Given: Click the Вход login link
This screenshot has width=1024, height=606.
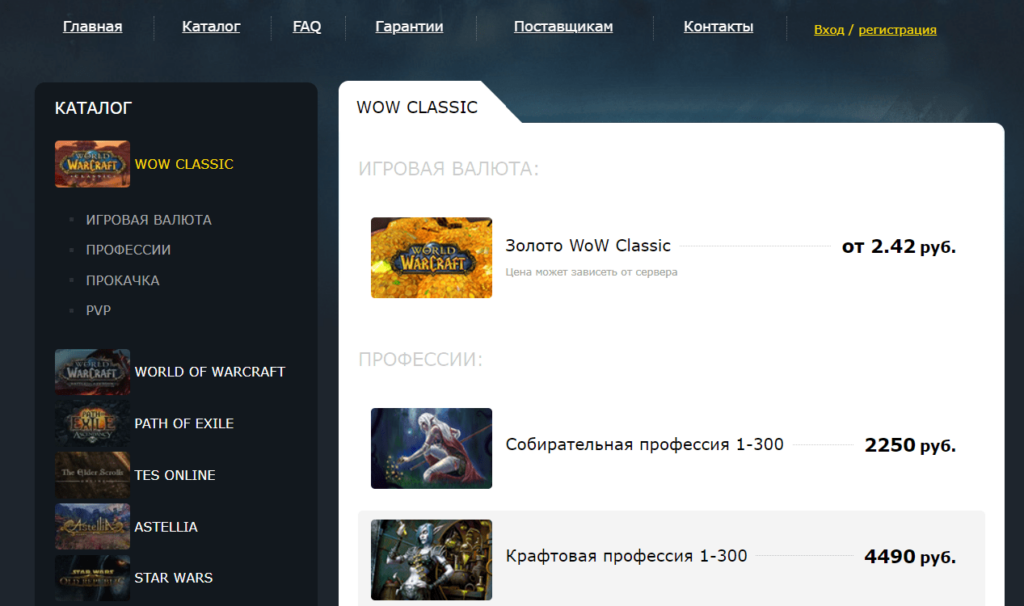Looking at the screenshot, I should click(829, 29).
